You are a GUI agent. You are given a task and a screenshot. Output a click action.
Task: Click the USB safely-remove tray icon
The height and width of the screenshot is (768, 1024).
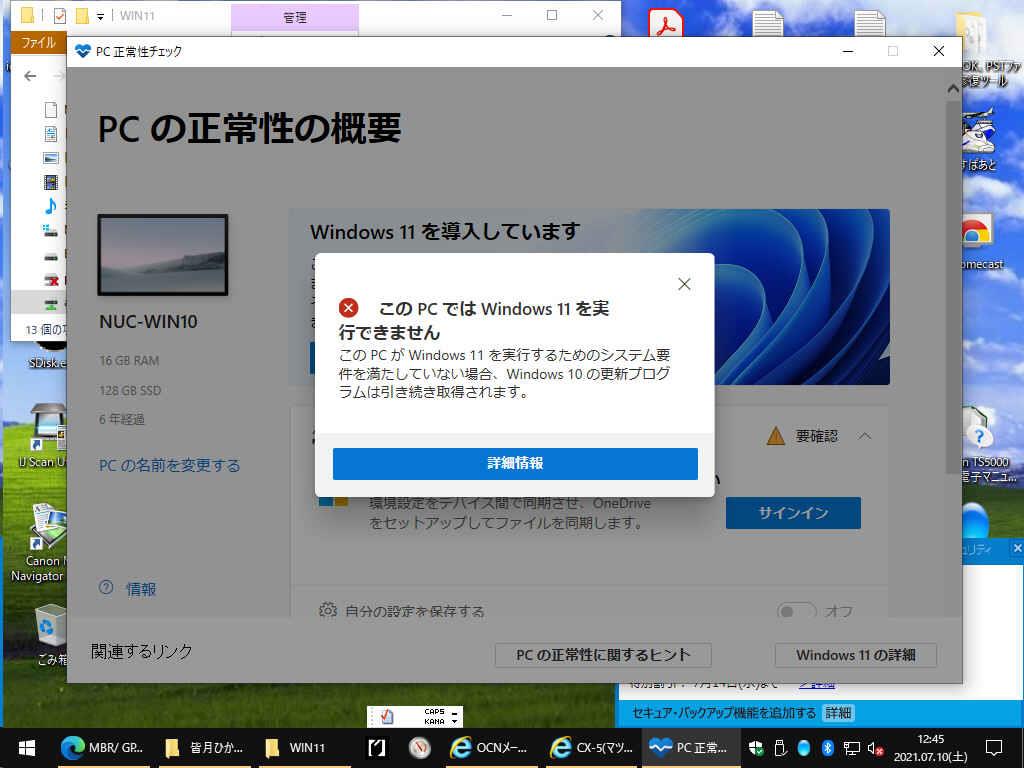point(780,748)
